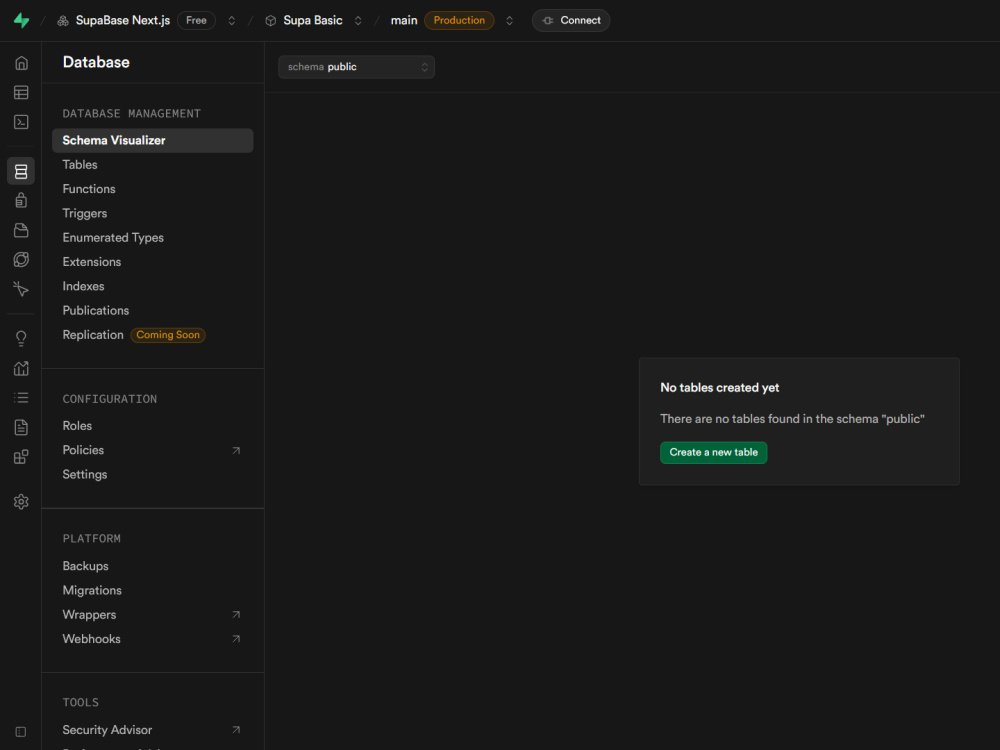Image resolution: width=1000 pixels, height=750 pixels.
Task: Open Project Settings gear icon
Action: tap(21, 502)
